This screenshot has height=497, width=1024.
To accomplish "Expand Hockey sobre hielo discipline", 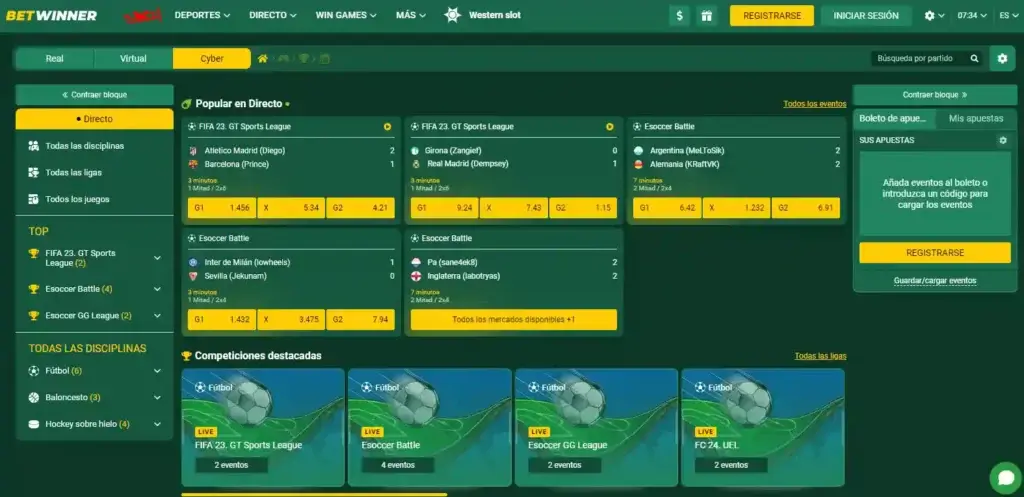I will 157,424.
